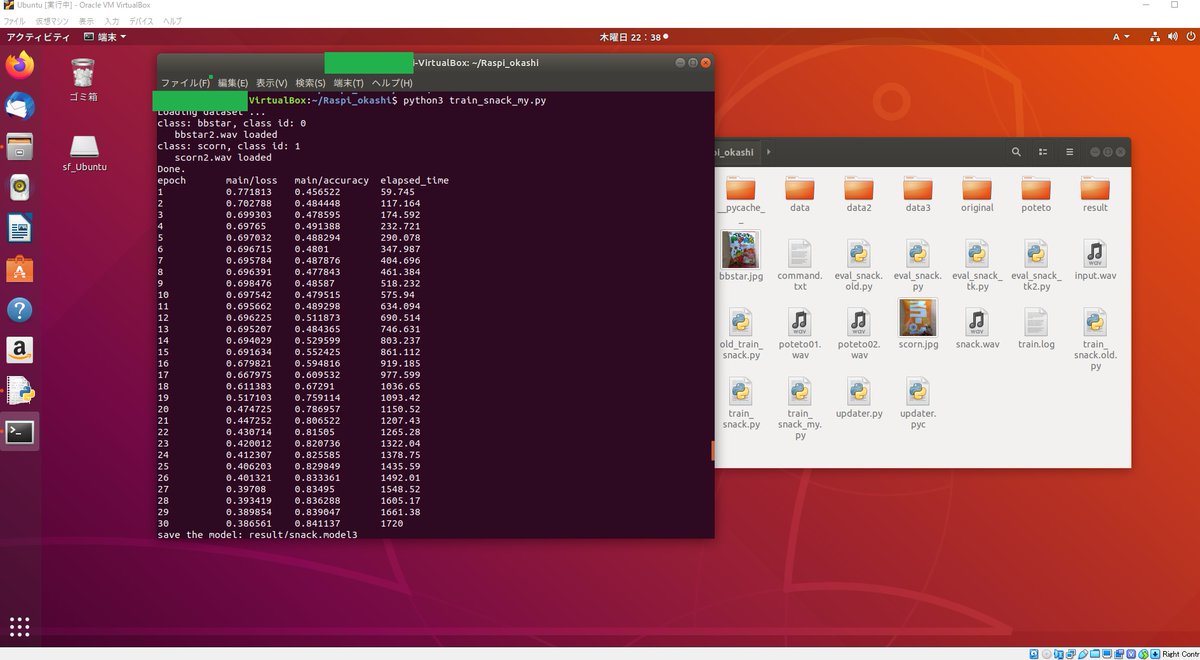The height and width of the screenshot is (660, 1200).
Task: Click アクティビティ in the top bar
Action: click(x=38, y=37)
